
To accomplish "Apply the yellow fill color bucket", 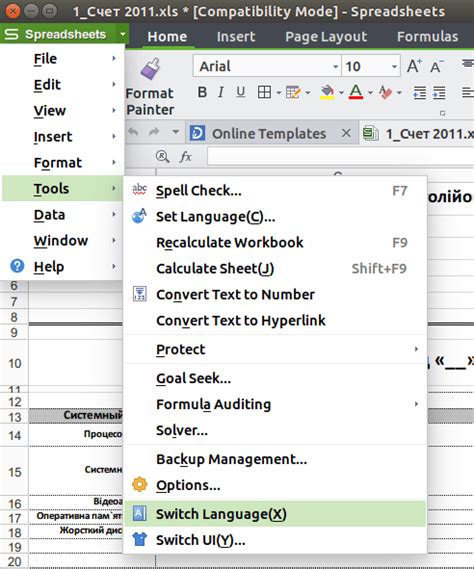I will coord(327,92).
